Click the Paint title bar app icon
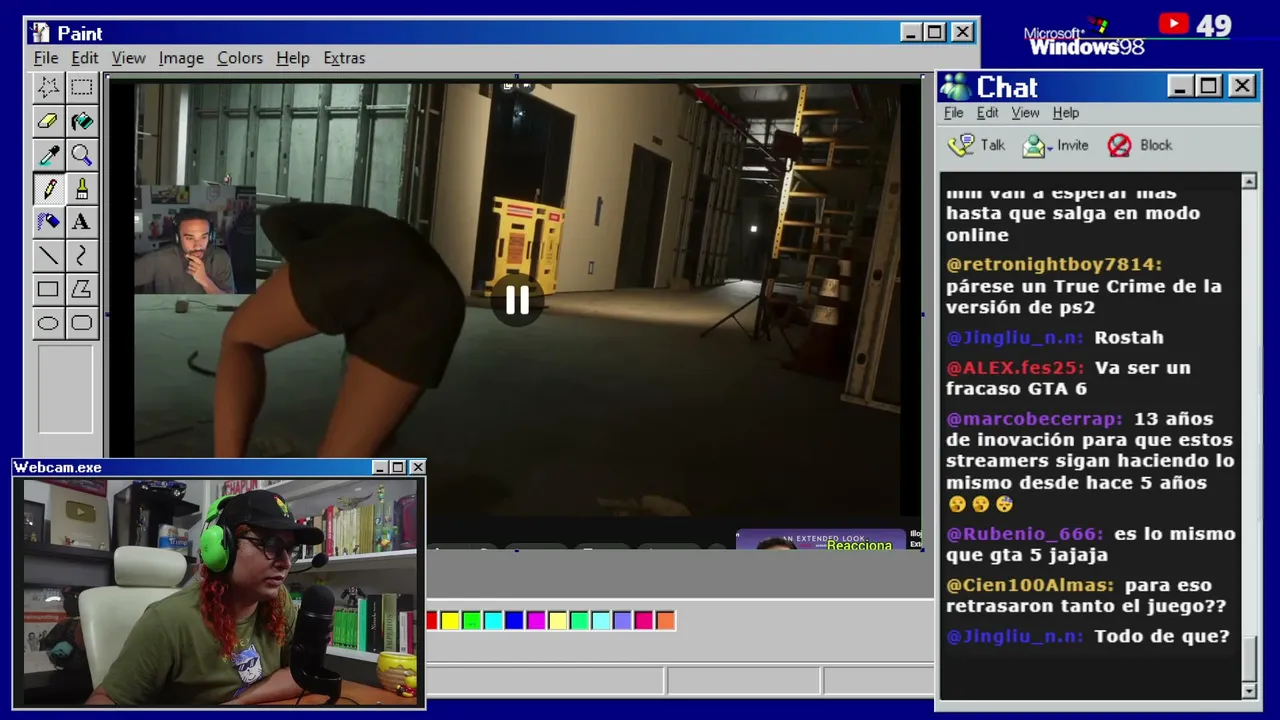The height and width of the screenshot is (720, 1280). coord(40,33)
